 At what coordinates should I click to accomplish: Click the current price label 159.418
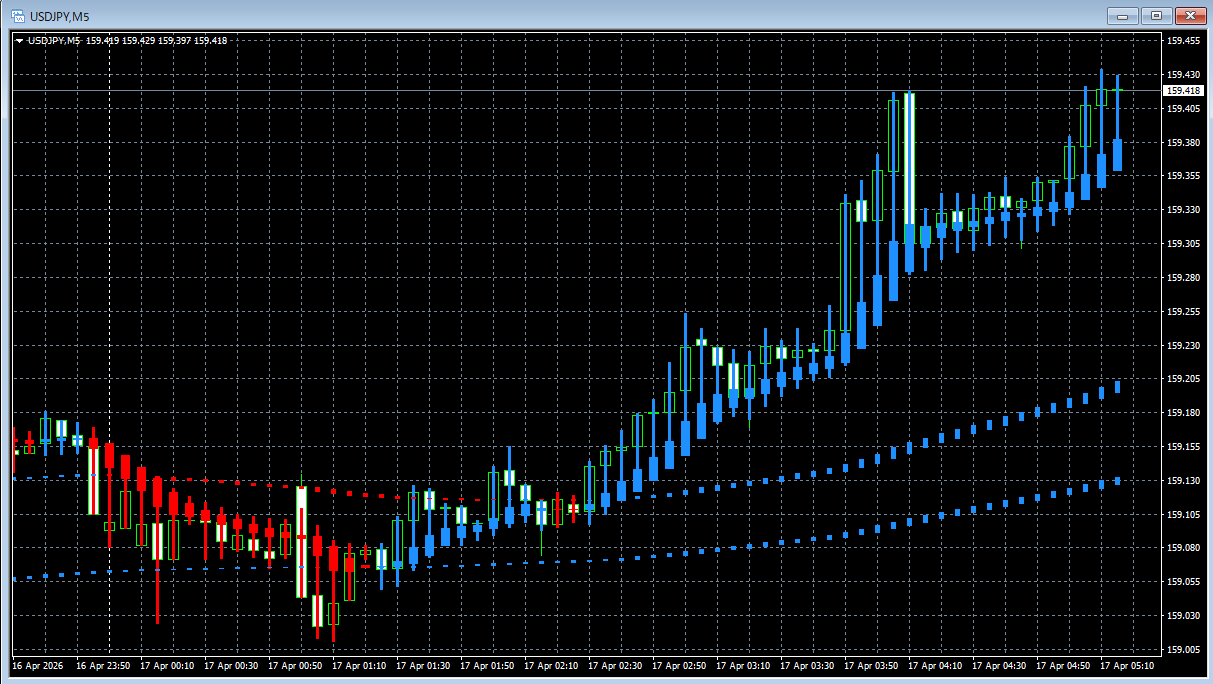[x=1183, y=91]
